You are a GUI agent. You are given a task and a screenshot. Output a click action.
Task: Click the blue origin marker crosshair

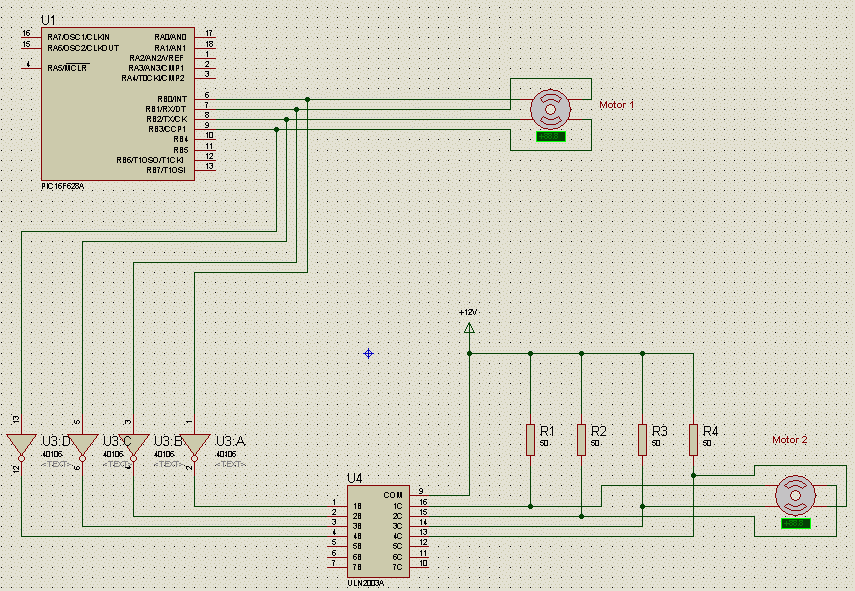(x=368, y=353)
